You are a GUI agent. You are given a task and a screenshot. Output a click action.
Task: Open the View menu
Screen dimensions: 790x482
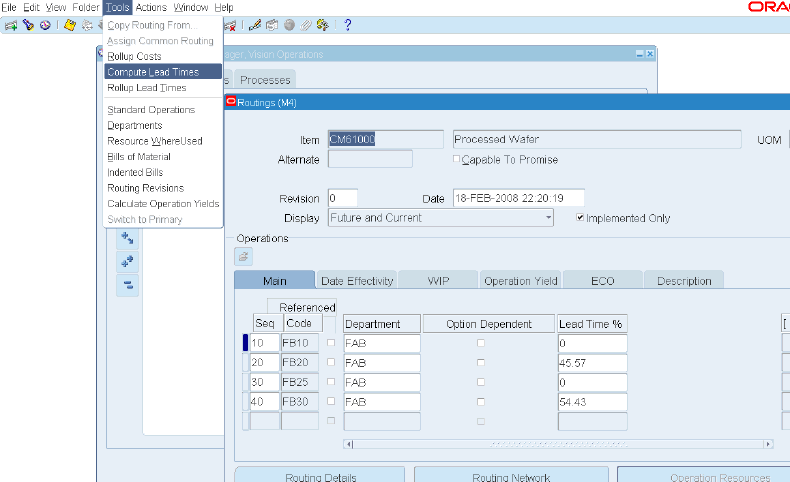click(56, 8)
